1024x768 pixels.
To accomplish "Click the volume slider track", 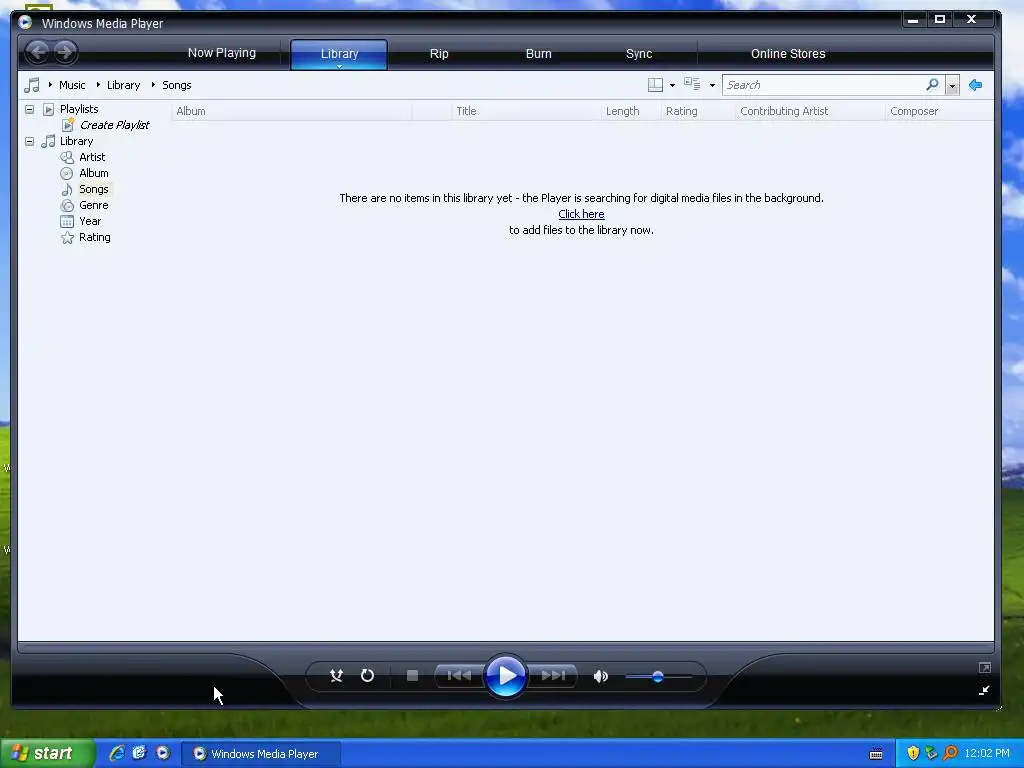I will click(x=658, y=677).
